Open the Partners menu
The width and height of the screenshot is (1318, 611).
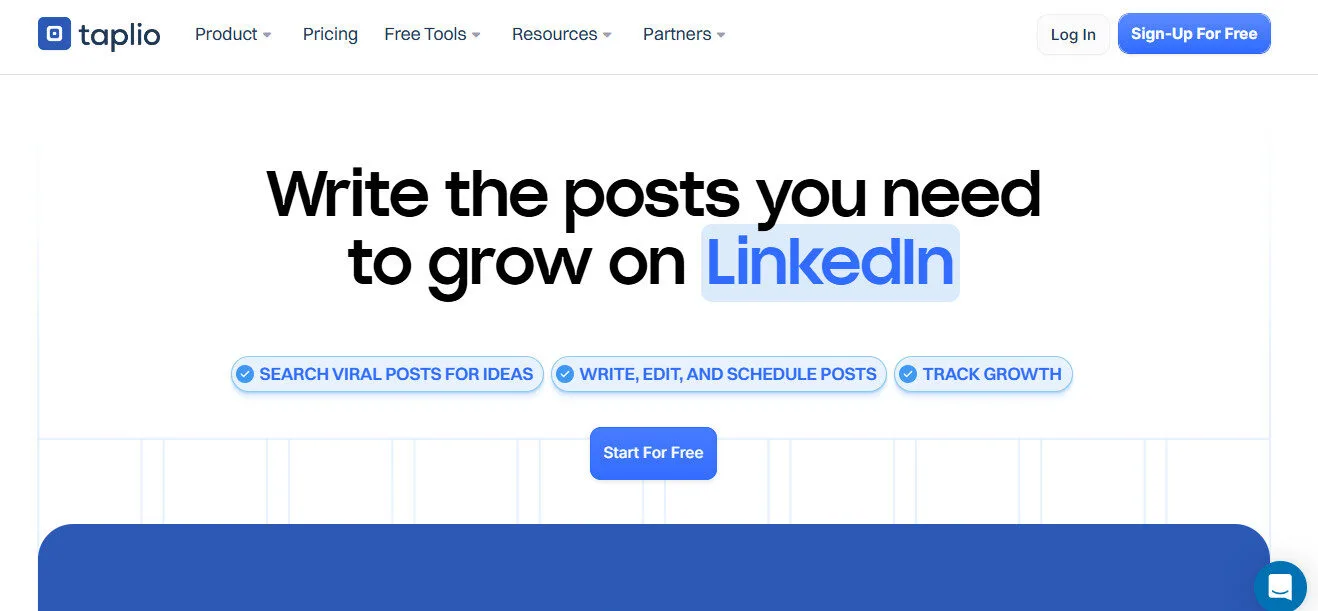[677, 34]
